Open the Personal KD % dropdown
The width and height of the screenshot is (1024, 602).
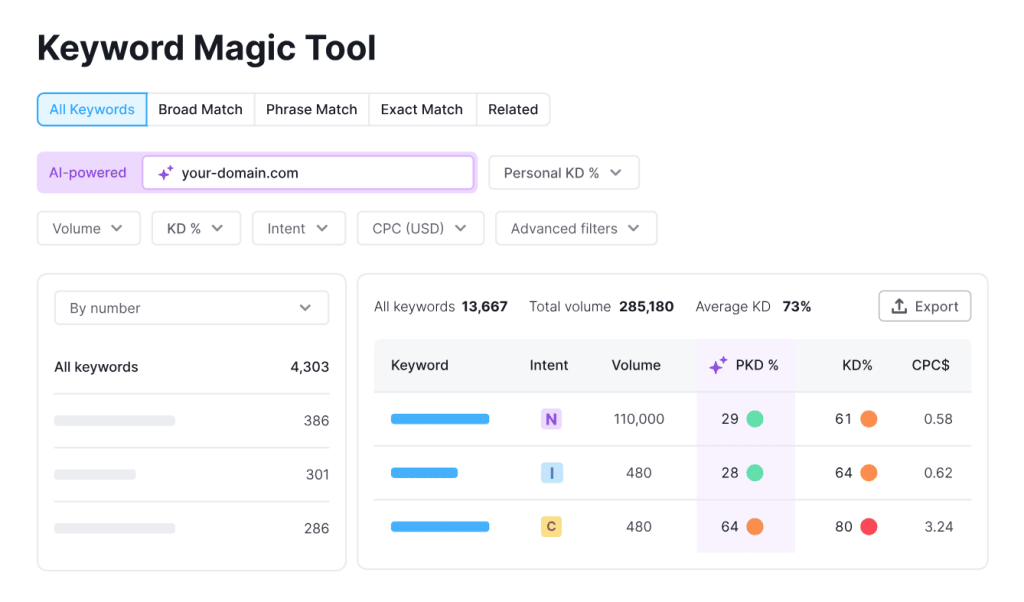pyautogui.click(x=563, y=173)
